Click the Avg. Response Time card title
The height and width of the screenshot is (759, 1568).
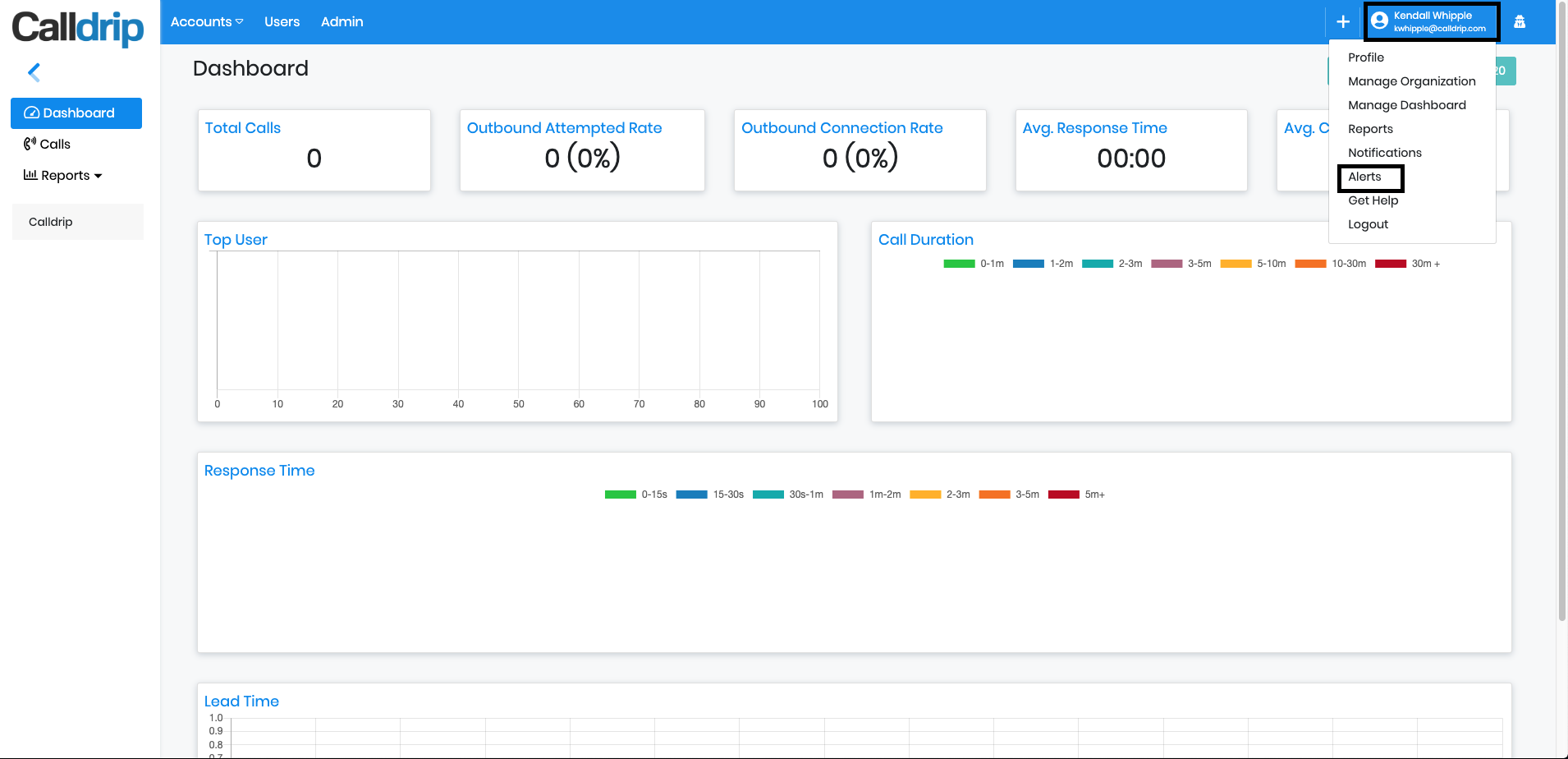pos(1094,128)
